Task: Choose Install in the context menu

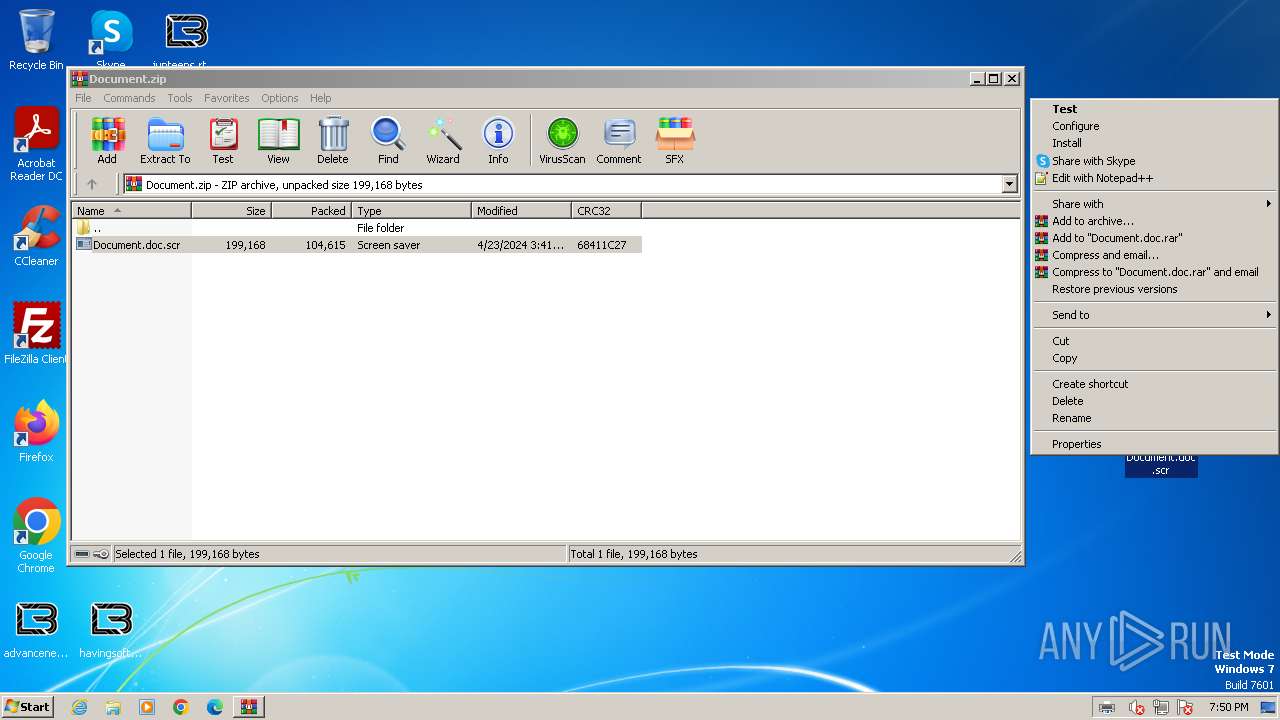Action: 1154,143
